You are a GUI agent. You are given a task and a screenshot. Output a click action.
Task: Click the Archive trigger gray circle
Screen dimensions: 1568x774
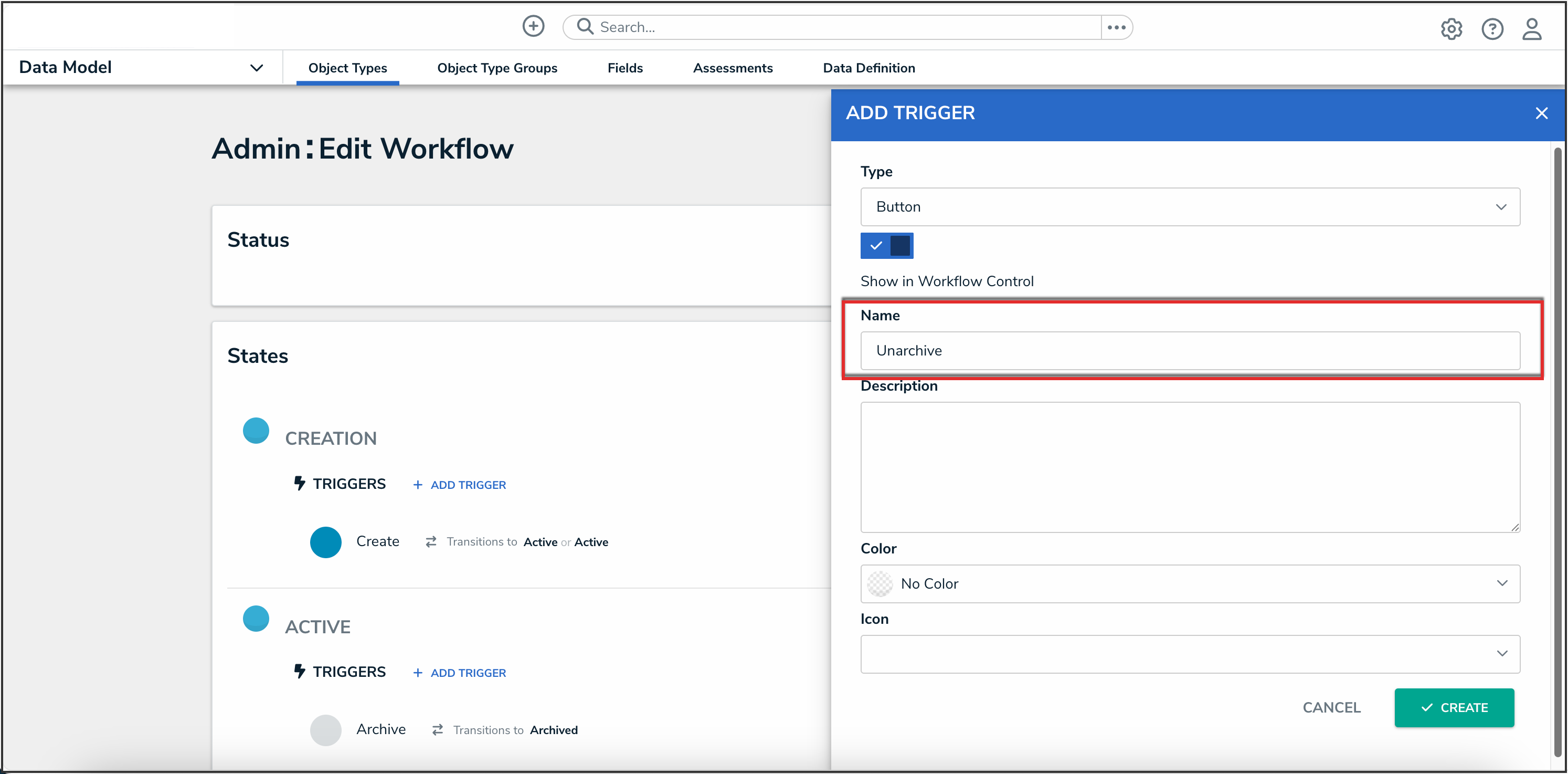326,729
